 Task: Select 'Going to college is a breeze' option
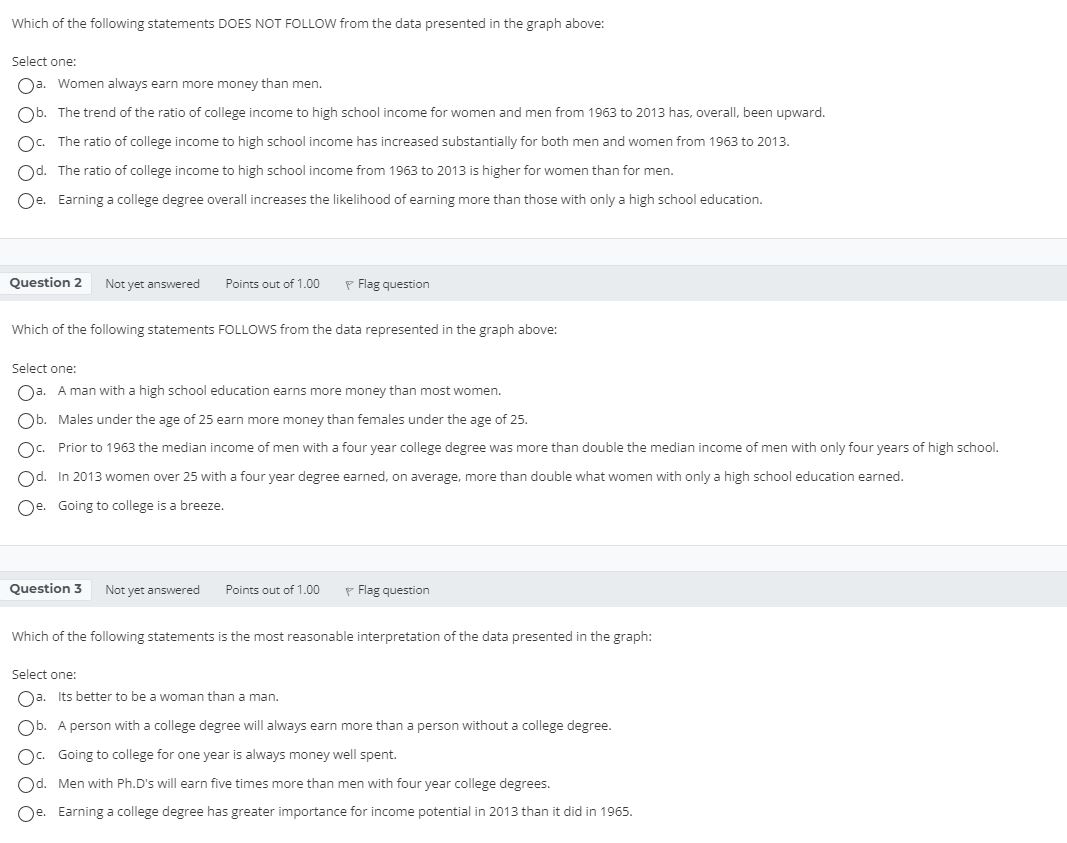[x=26, y=506]
